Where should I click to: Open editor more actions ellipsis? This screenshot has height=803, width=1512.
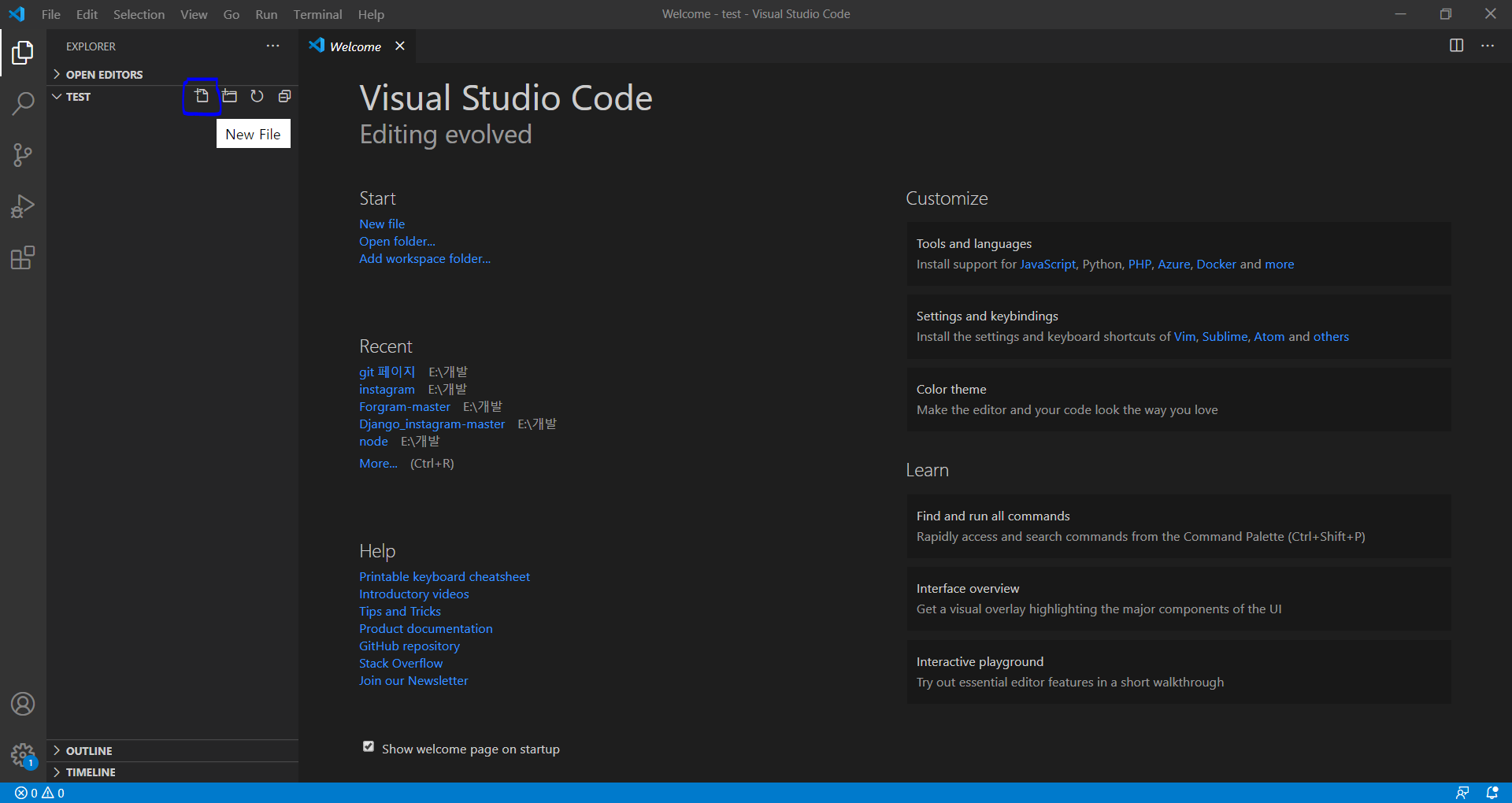(1487, 46)
